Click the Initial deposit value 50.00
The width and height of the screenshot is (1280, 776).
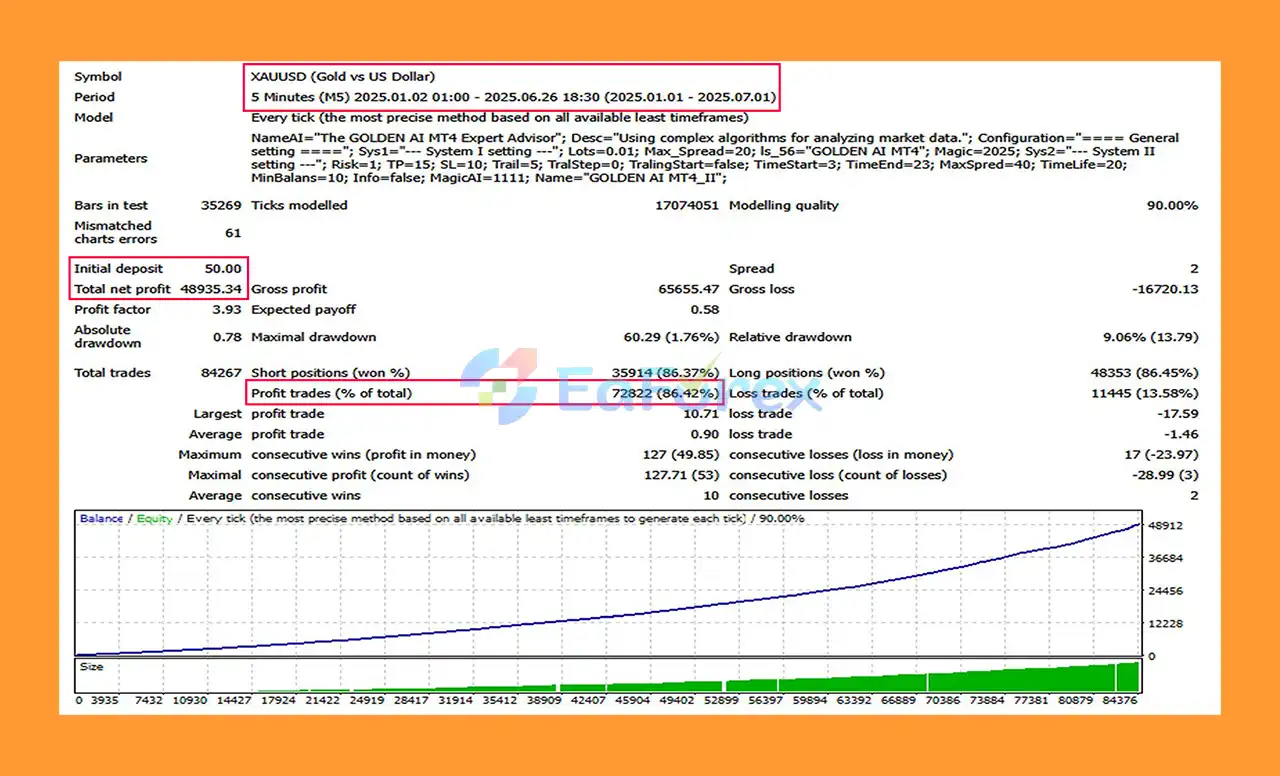point(223,268)
